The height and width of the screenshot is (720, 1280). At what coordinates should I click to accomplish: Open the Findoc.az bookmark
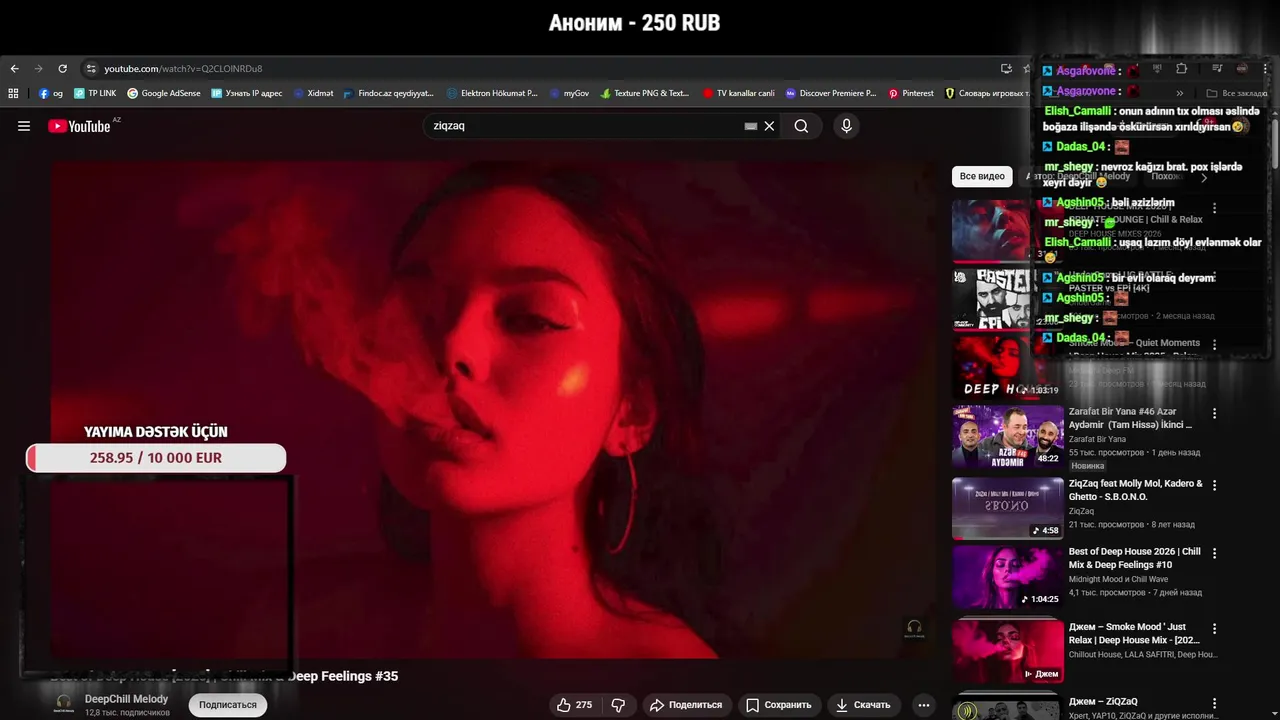coord(388,93)
